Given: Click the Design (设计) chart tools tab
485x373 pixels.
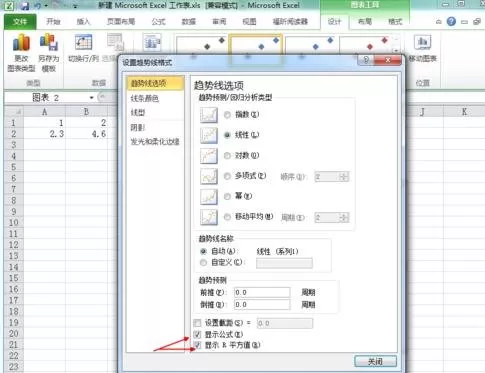Looking at the screenshot, I should click(334, 22).
